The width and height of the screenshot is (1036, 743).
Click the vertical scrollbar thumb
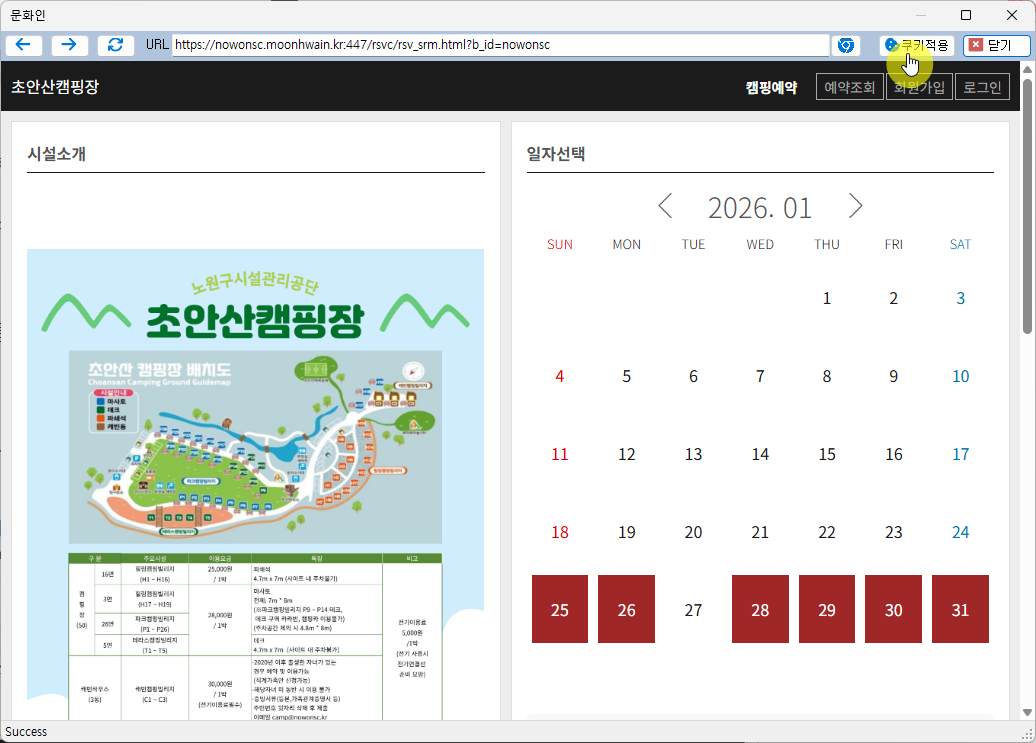[1027, 206]
